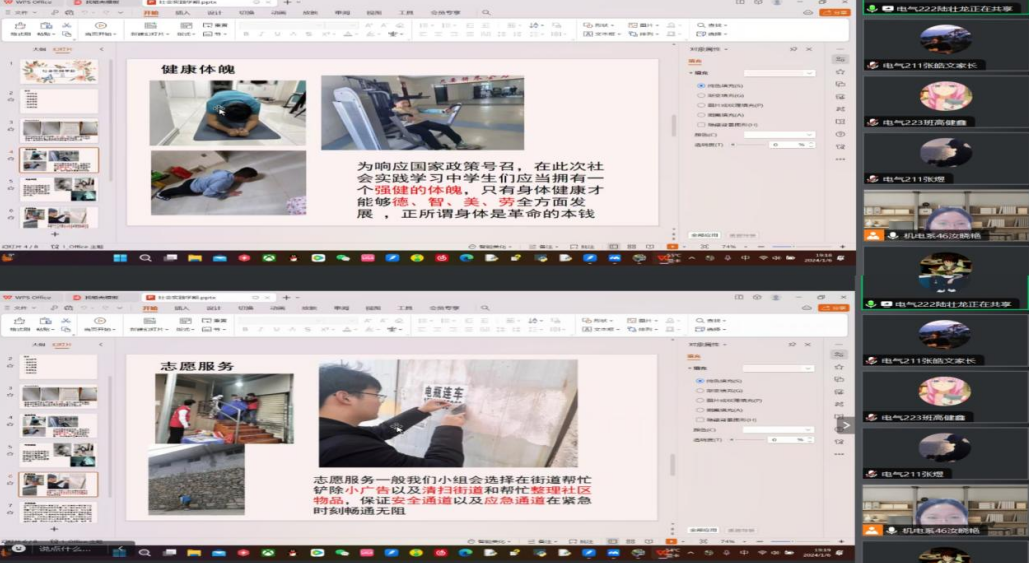Click the > arrow beside the participant video list

point(846,425)
